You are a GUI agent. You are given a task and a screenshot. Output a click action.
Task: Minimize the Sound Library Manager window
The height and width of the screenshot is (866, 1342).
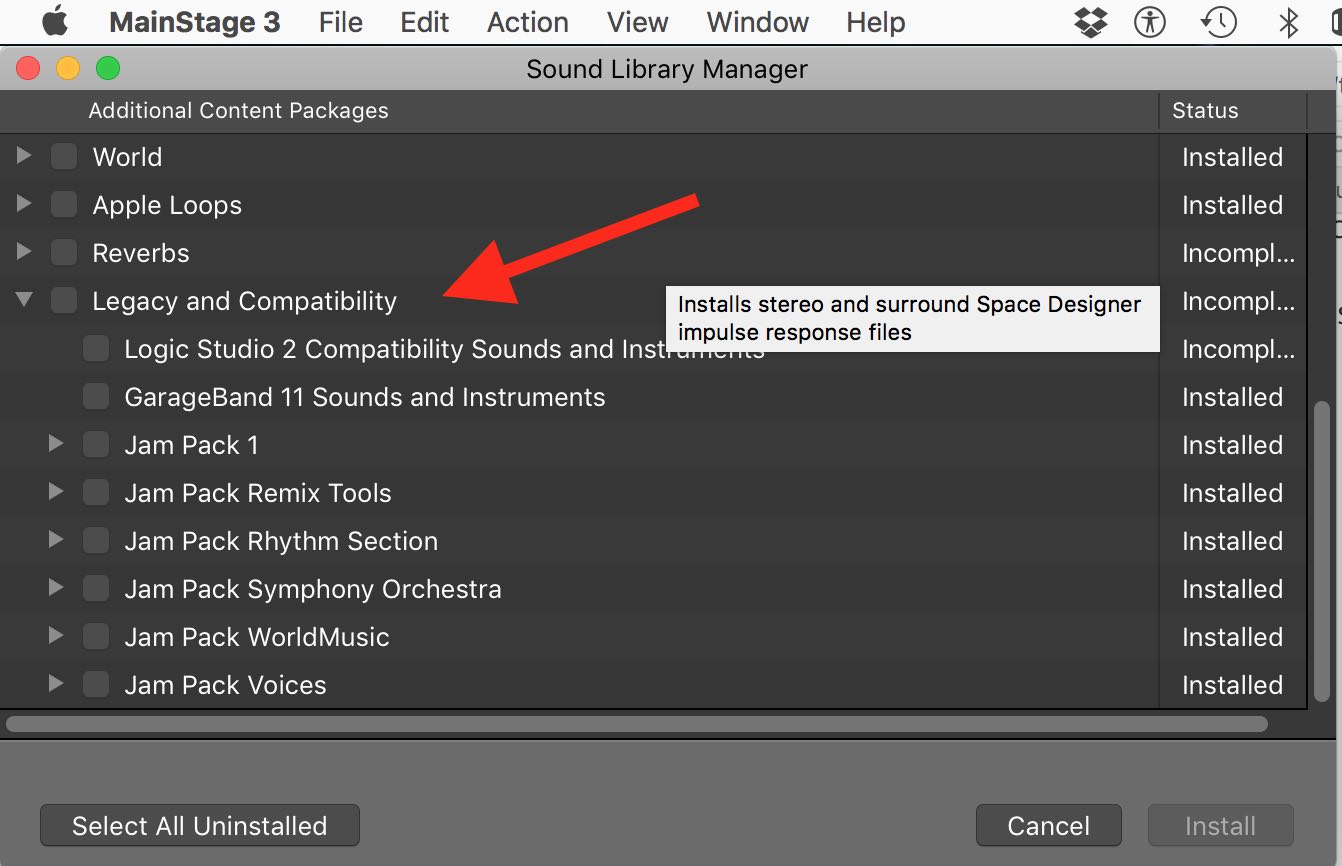tap(68, 69)
